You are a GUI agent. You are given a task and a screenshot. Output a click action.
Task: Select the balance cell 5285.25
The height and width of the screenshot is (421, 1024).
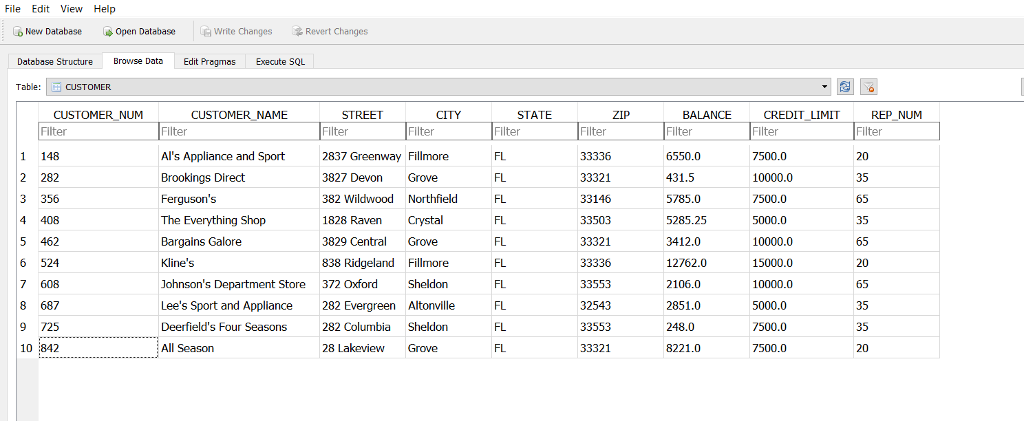coord(707,220)
